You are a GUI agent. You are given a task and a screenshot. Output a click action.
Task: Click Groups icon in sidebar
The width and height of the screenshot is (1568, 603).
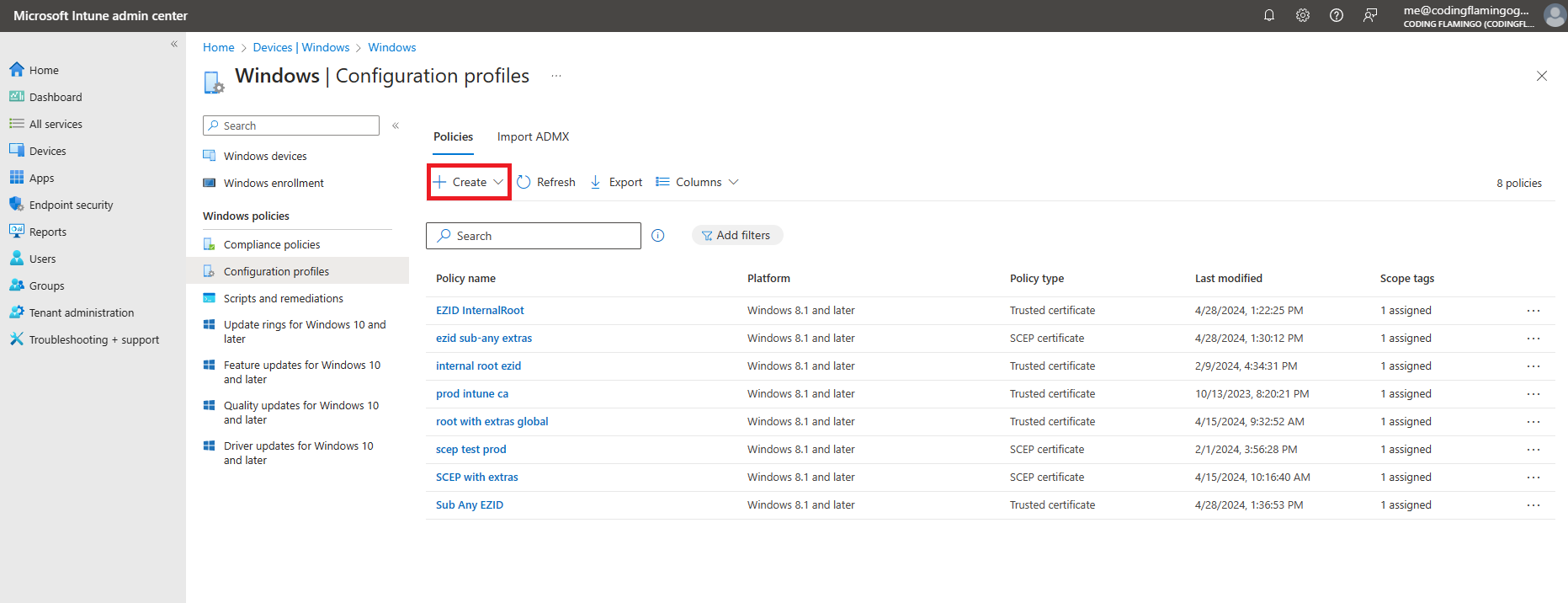tap(17, 285)
